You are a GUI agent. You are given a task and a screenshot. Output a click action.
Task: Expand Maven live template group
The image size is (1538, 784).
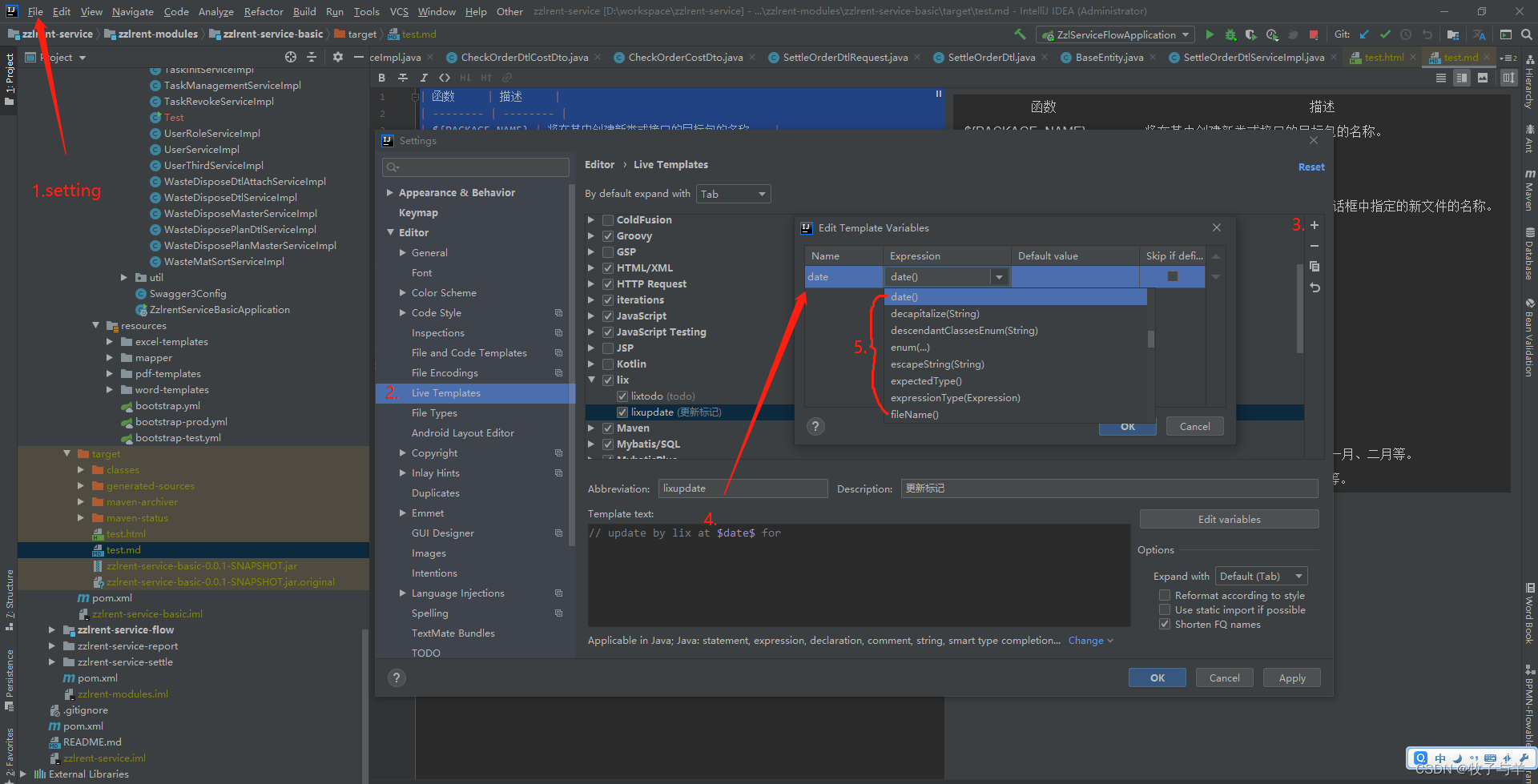pyautogui.click(x=591, y=428)
